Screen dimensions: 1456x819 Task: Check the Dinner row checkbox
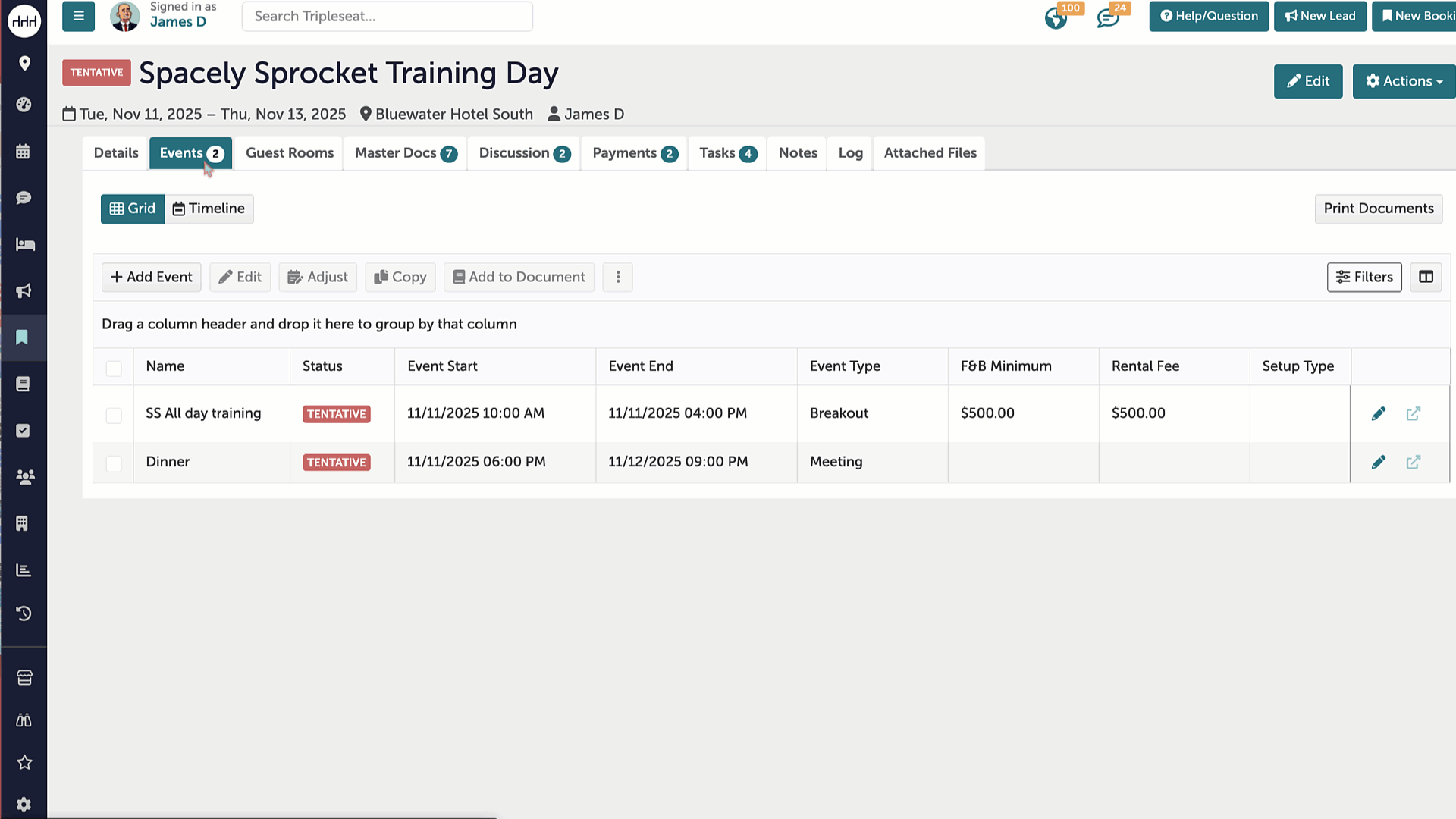[x=114, y=463]
